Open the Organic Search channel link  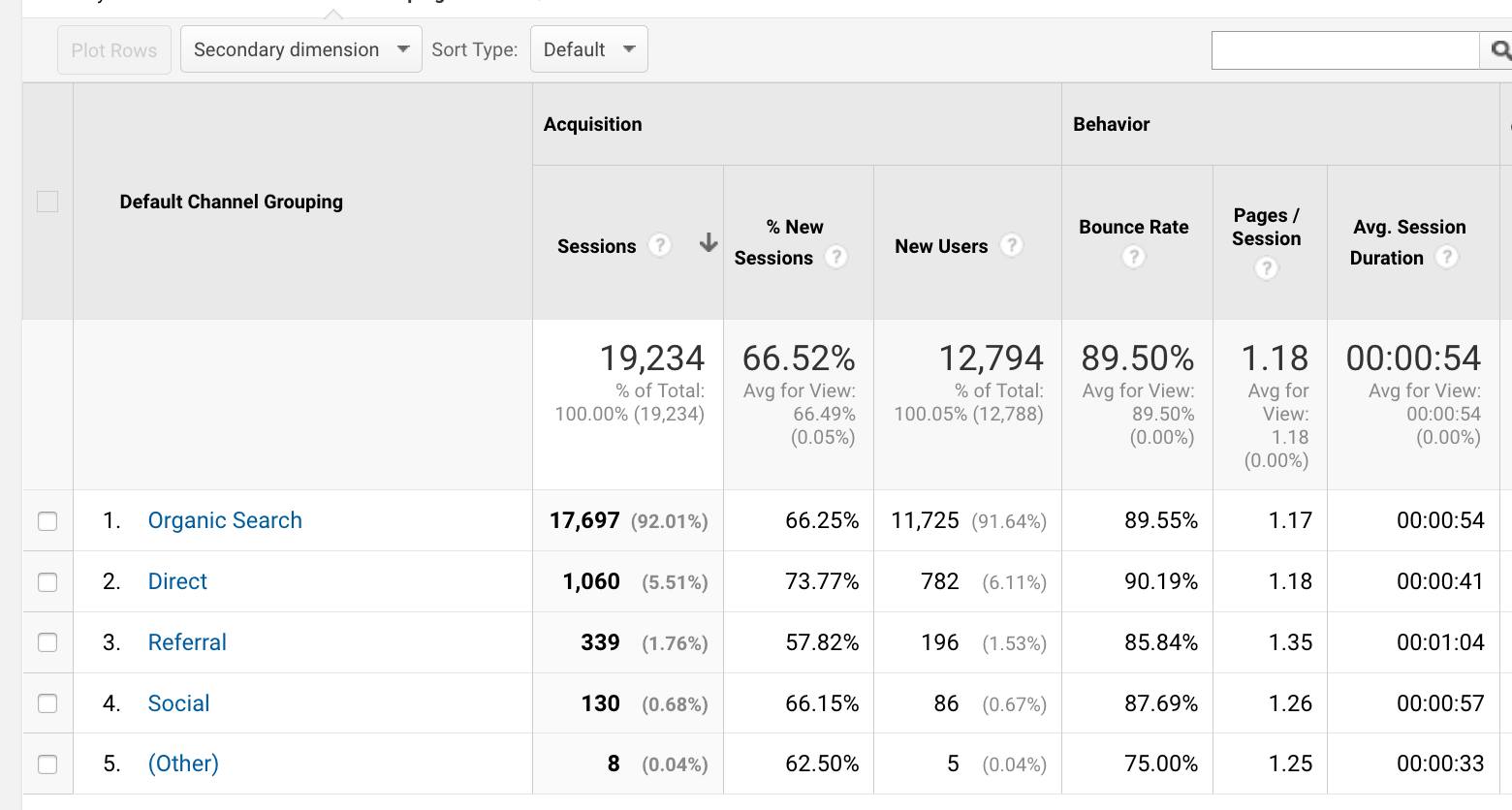(225, 520)
